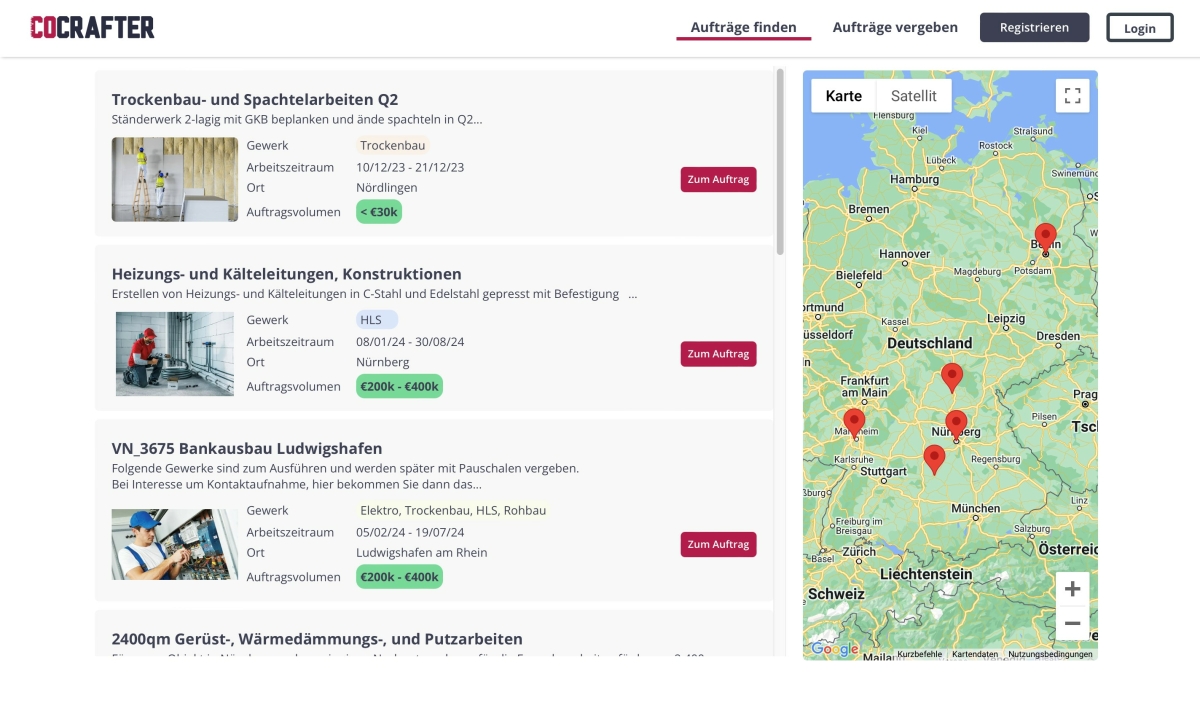Screen dimensions: 1200x711
Task: Open the Aufträge finden tab
Action: point(744,27)
